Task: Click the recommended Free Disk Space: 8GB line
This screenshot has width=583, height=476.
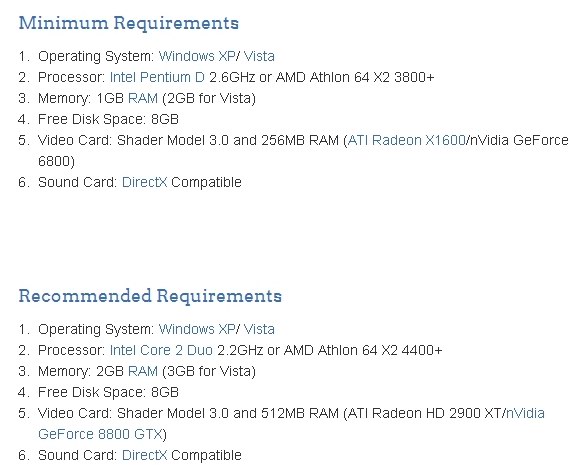Action: click(108, 392)
